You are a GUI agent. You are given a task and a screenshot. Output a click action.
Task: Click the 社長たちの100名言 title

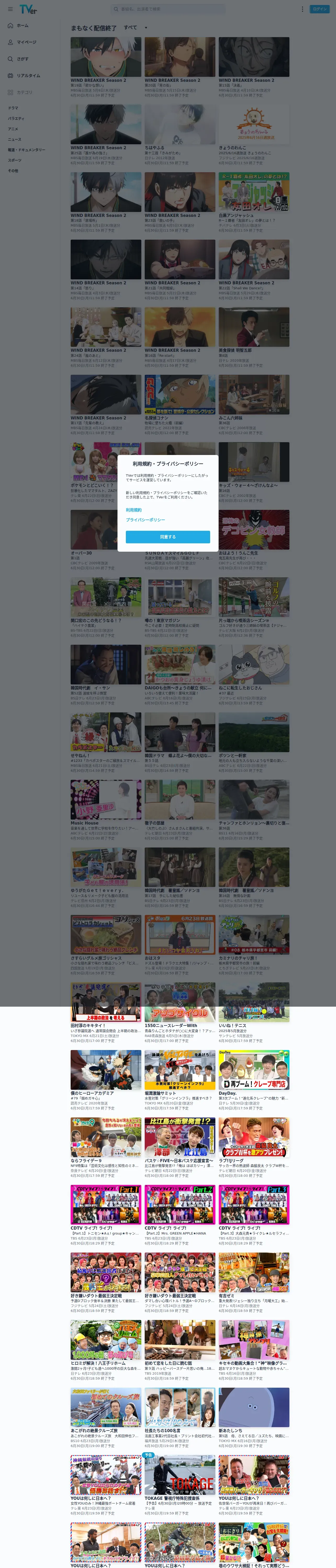pos(162,1431)
